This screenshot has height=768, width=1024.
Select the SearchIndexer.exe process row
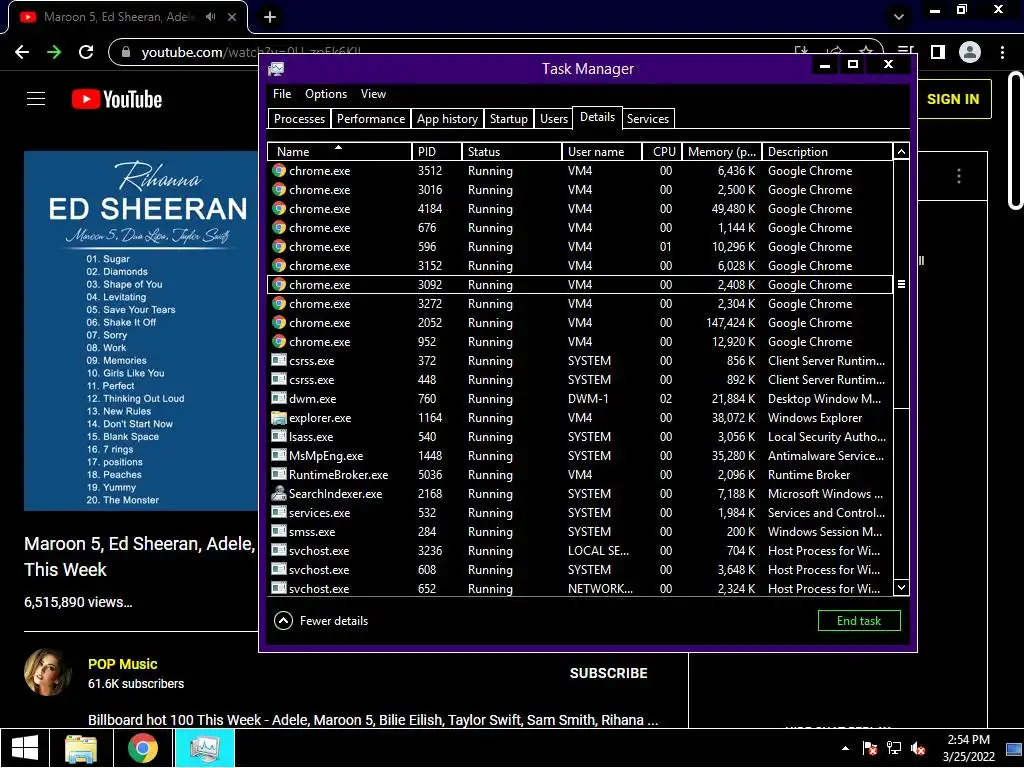580,494
